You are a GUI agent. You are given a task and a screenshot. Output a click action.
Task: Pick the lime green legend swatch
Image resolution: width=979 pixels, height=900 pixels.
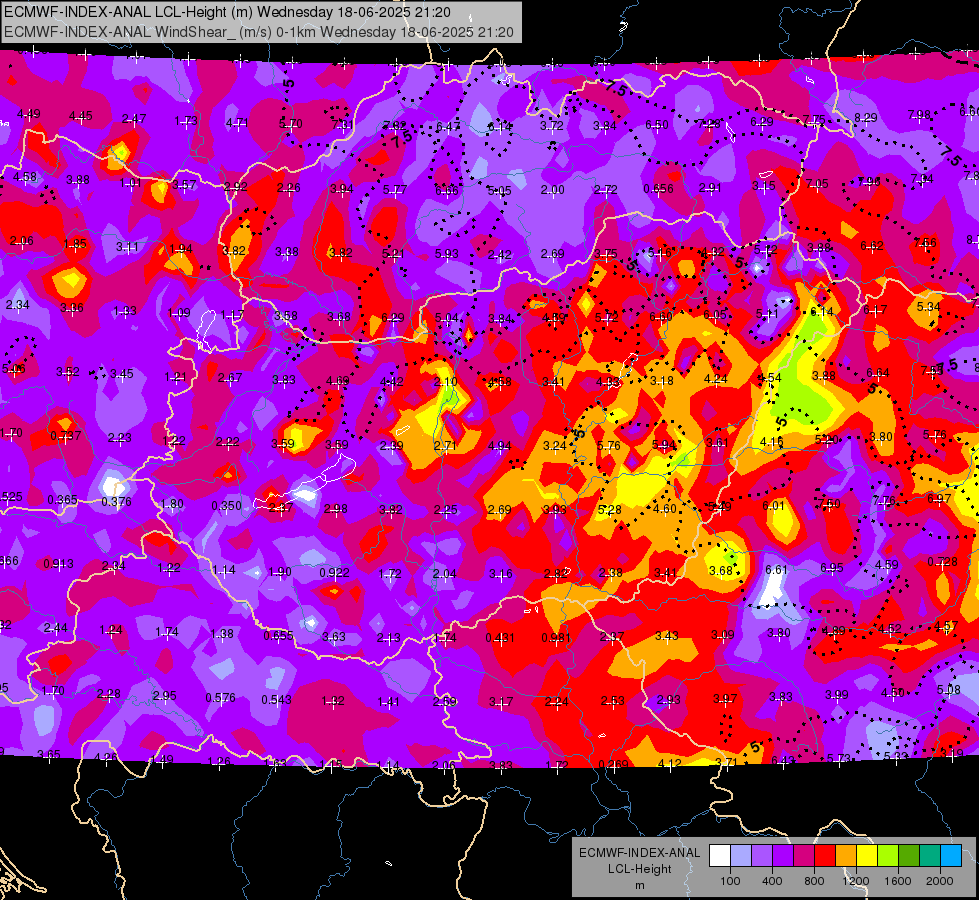[x=888, y=856]
